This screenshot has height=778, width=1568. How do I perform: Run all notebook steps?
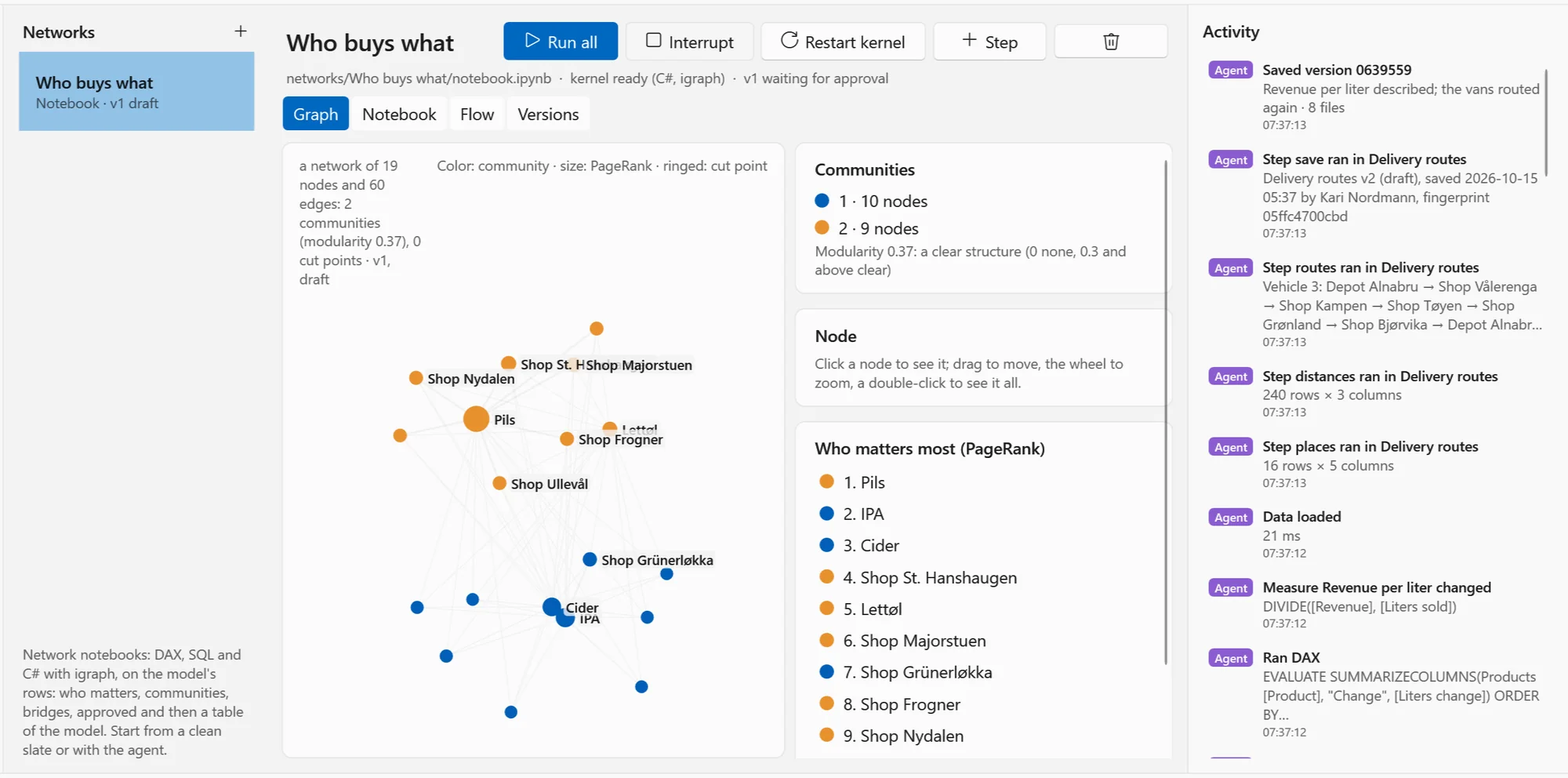(x=561, y=42)
